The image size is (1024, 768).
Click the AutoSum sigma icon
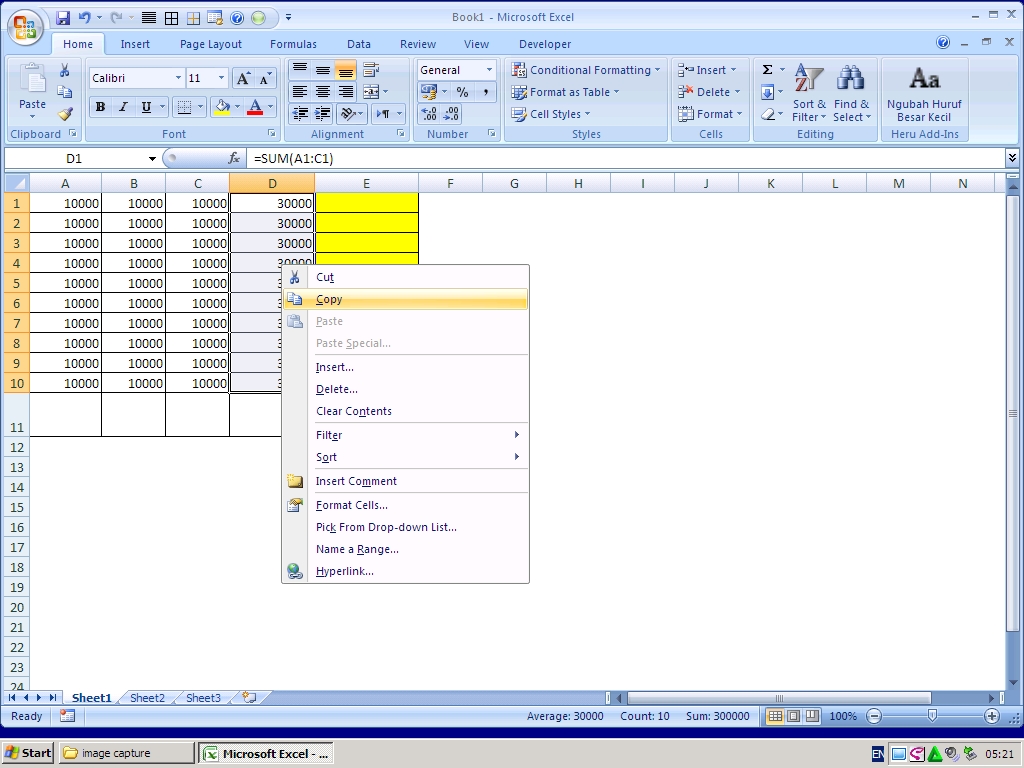[767, 70]
